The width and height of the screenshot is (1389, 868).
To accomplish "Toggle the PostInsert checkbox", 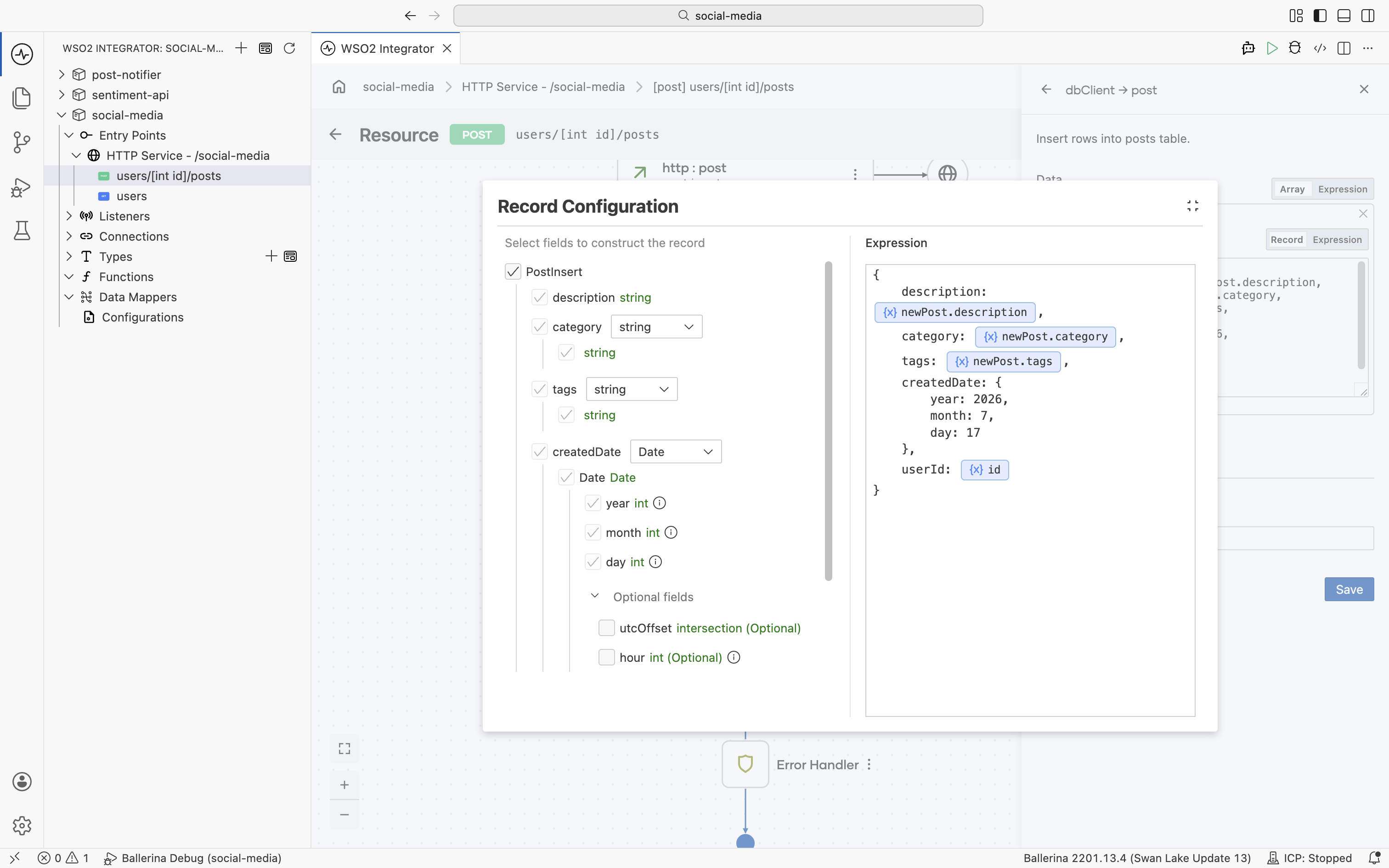I will [513, 271].
